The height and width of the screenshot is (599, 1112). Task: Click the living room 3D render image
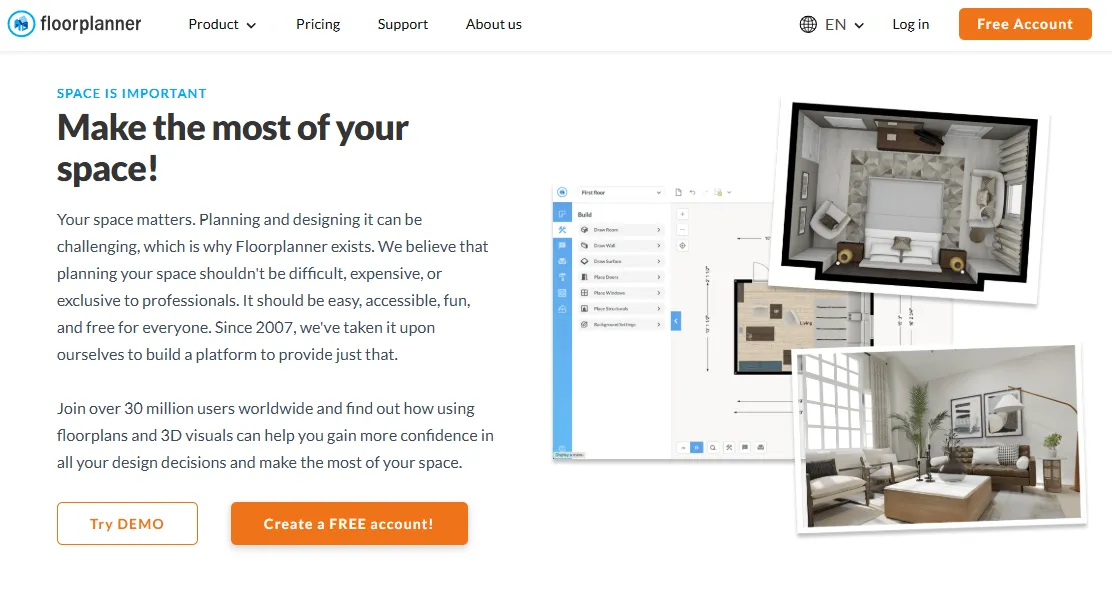tap(940, 438)
